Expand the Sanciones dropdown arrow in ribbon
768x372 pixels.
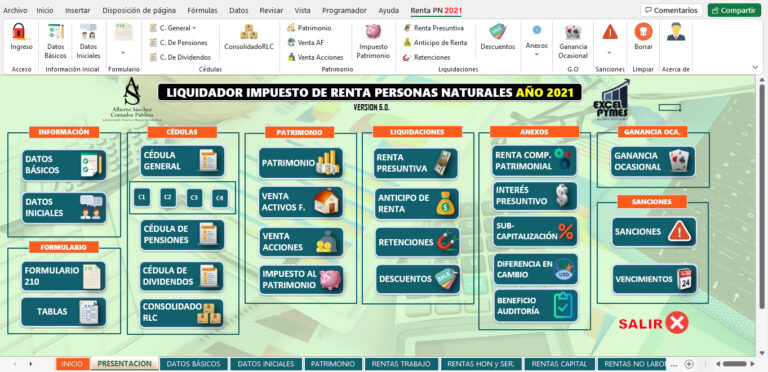(610, 52)
